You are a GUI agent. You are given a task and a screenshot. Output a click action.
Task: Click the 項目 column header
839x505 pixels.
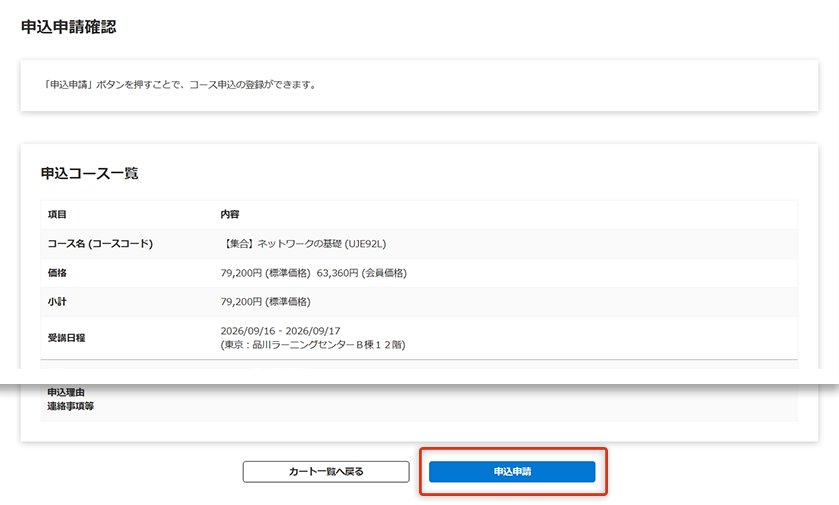pyautogui.click(x=57, y=215)
